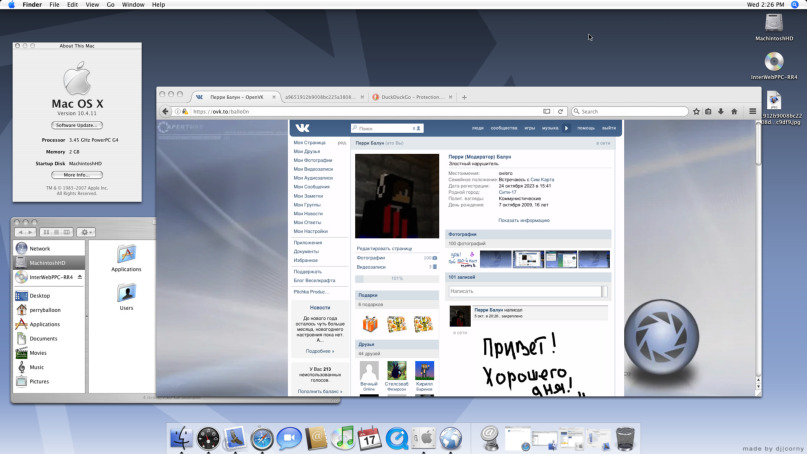Open the Finder Action gear dropdown
This screenshot has width=807, height=454.
point(86,232)
